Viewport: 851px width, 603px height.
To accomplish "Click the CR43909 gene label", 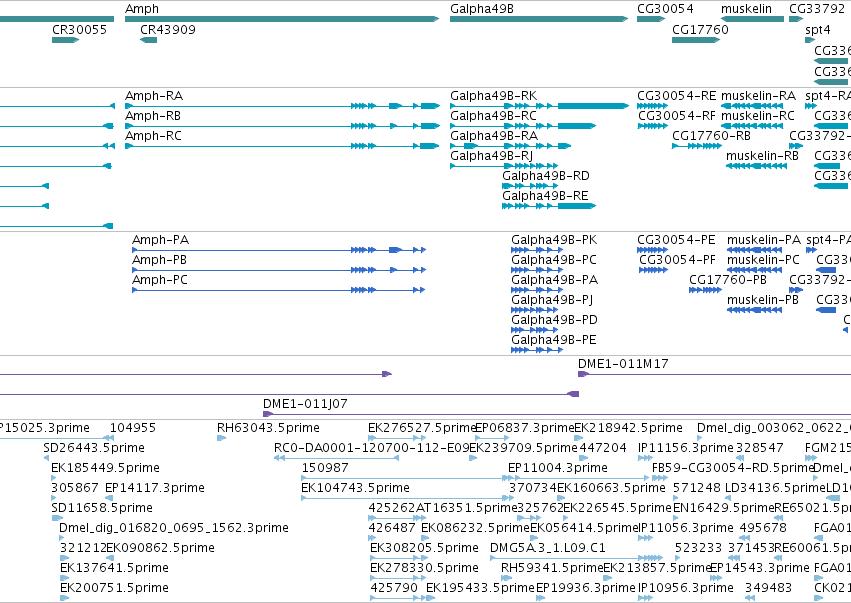I will (x=168, y=29).
